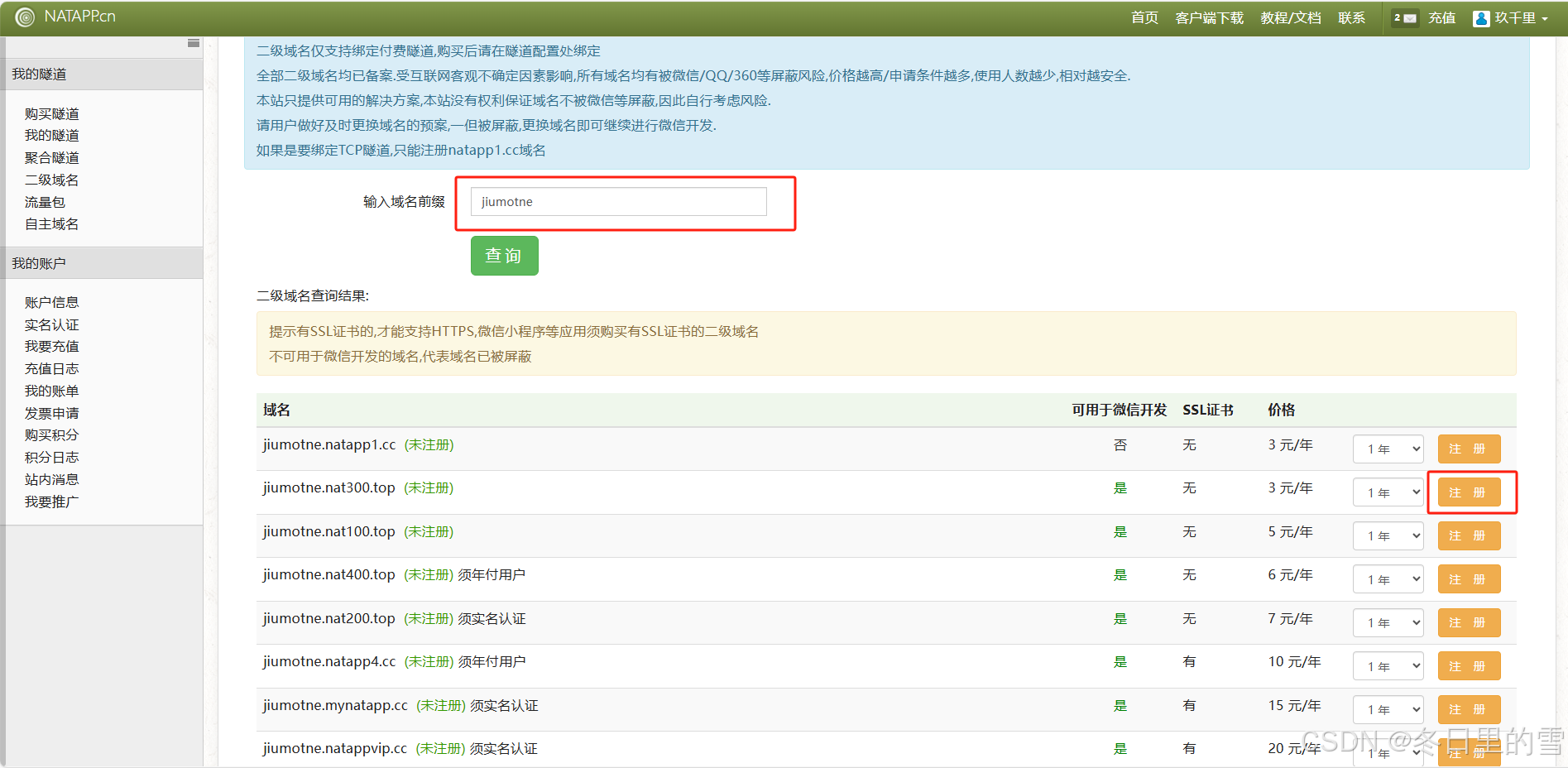The height and width of the screenshot is (768, 1568).
Task: Open 充值日志 in the sidebar
Action: [x=52, y=369]
